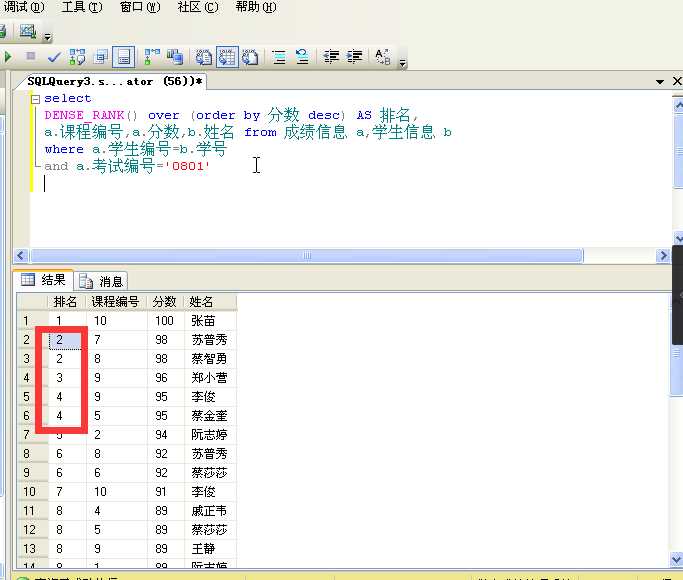Select score cell 96
683x580 pixels.
(x=166, y=378)
